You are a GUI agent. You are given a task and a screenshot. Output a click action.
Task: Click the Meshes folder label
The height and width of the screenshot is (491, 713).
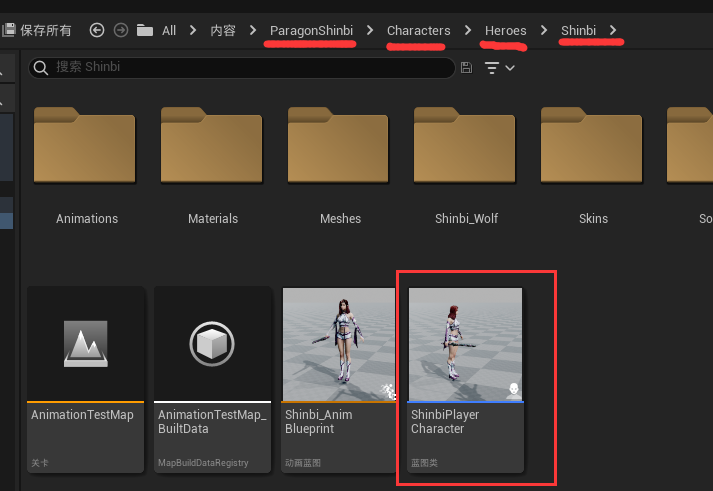[340, 219]
